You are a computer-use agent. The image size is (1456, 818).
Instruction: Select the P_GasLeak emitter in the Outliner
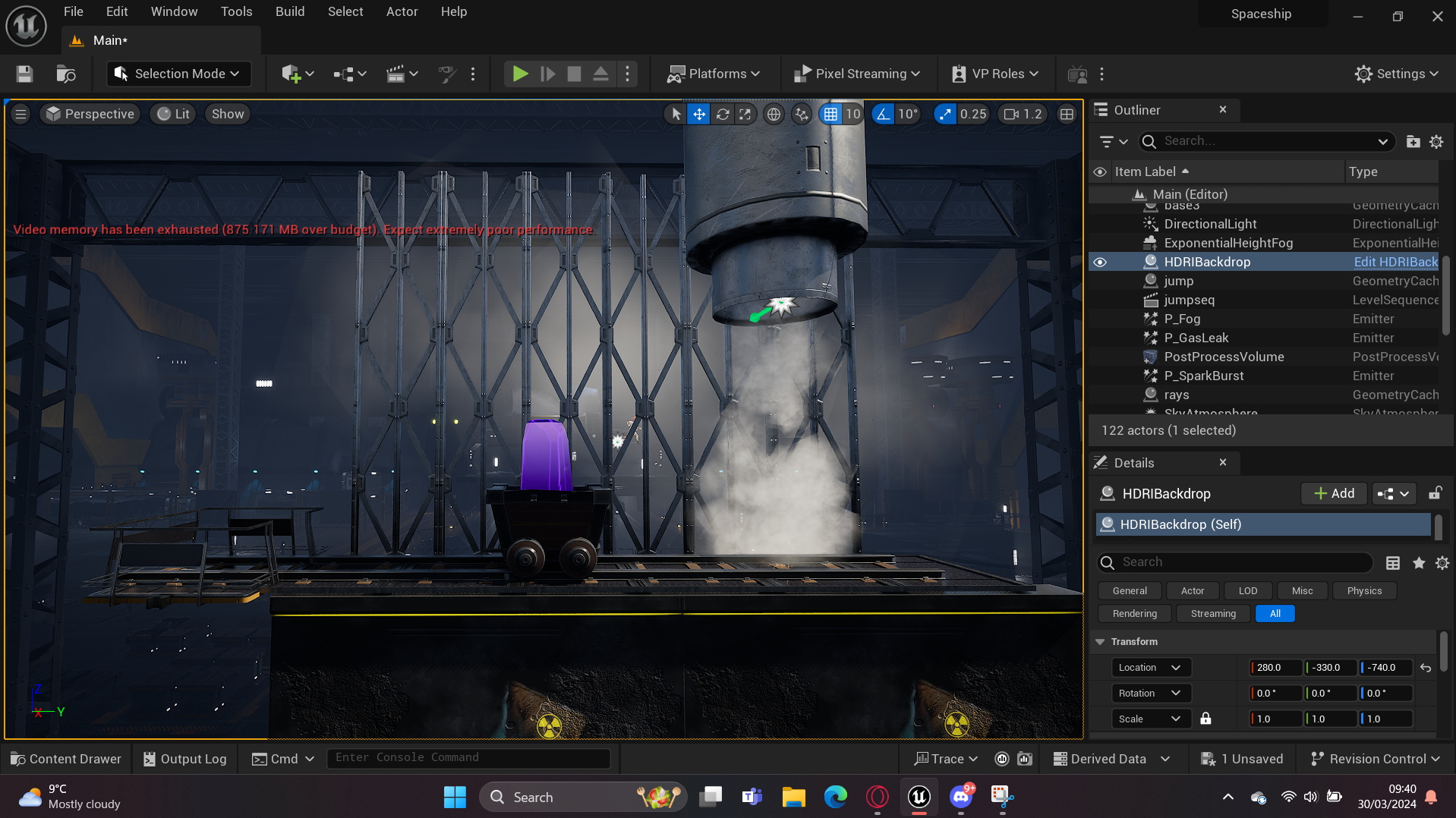point(1196,338)
